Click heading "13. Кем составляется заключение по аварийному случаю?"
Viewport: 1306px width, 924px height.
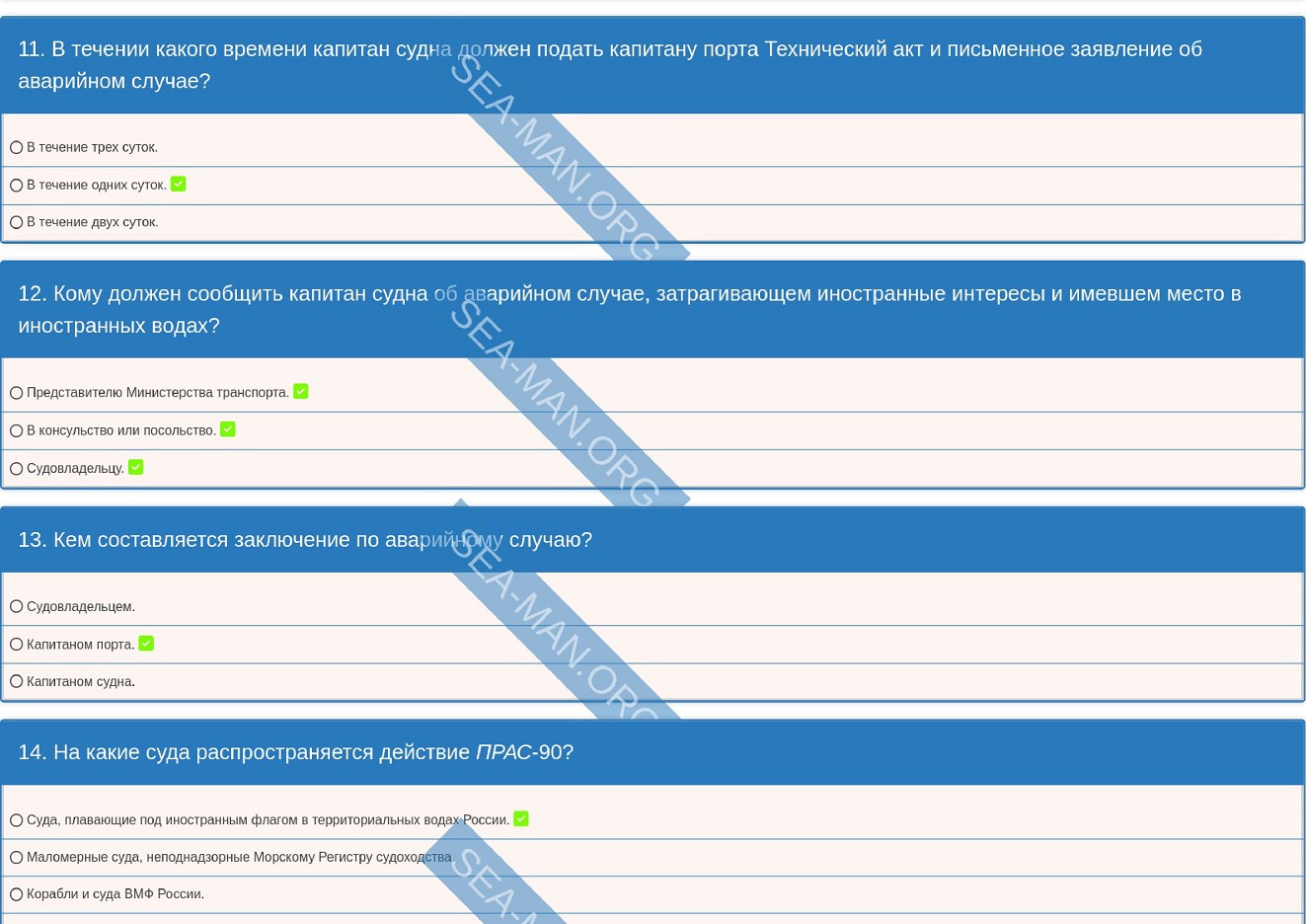point(305,540)
